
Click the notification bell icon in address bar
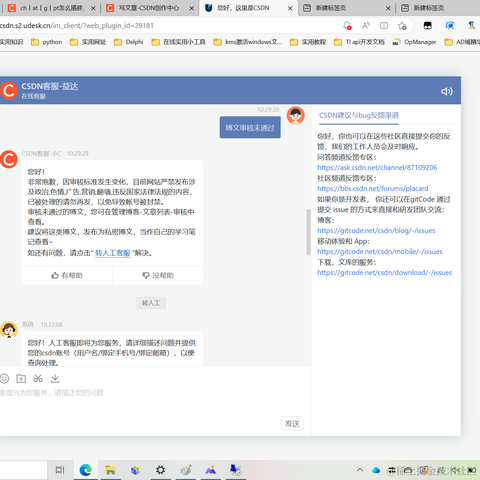pyautogui.click(x=347, y=26)
